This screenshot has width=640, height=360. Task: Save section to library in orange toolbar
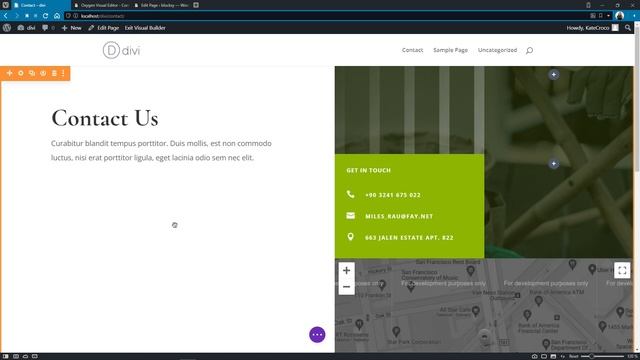pos(43,73)
